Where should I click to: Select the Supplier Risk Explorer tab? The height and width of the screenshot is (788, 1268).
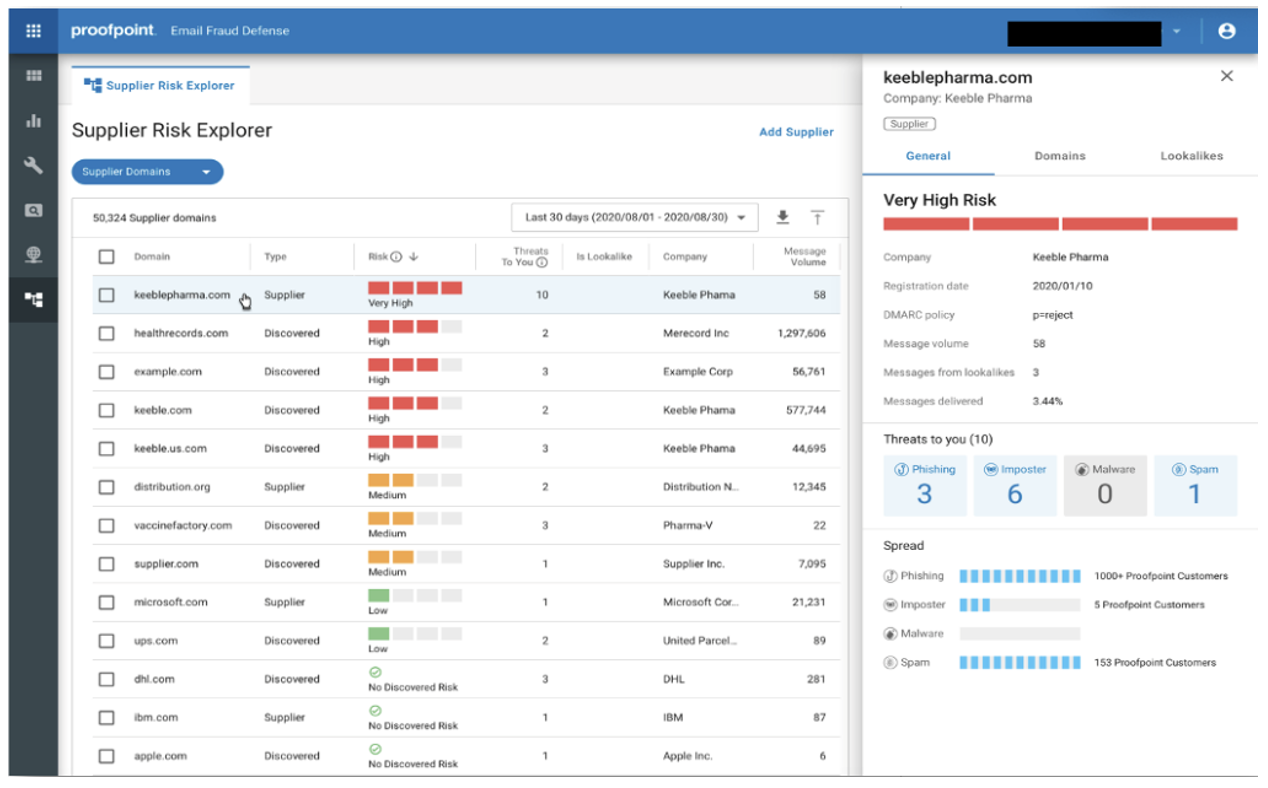[160, 86]
